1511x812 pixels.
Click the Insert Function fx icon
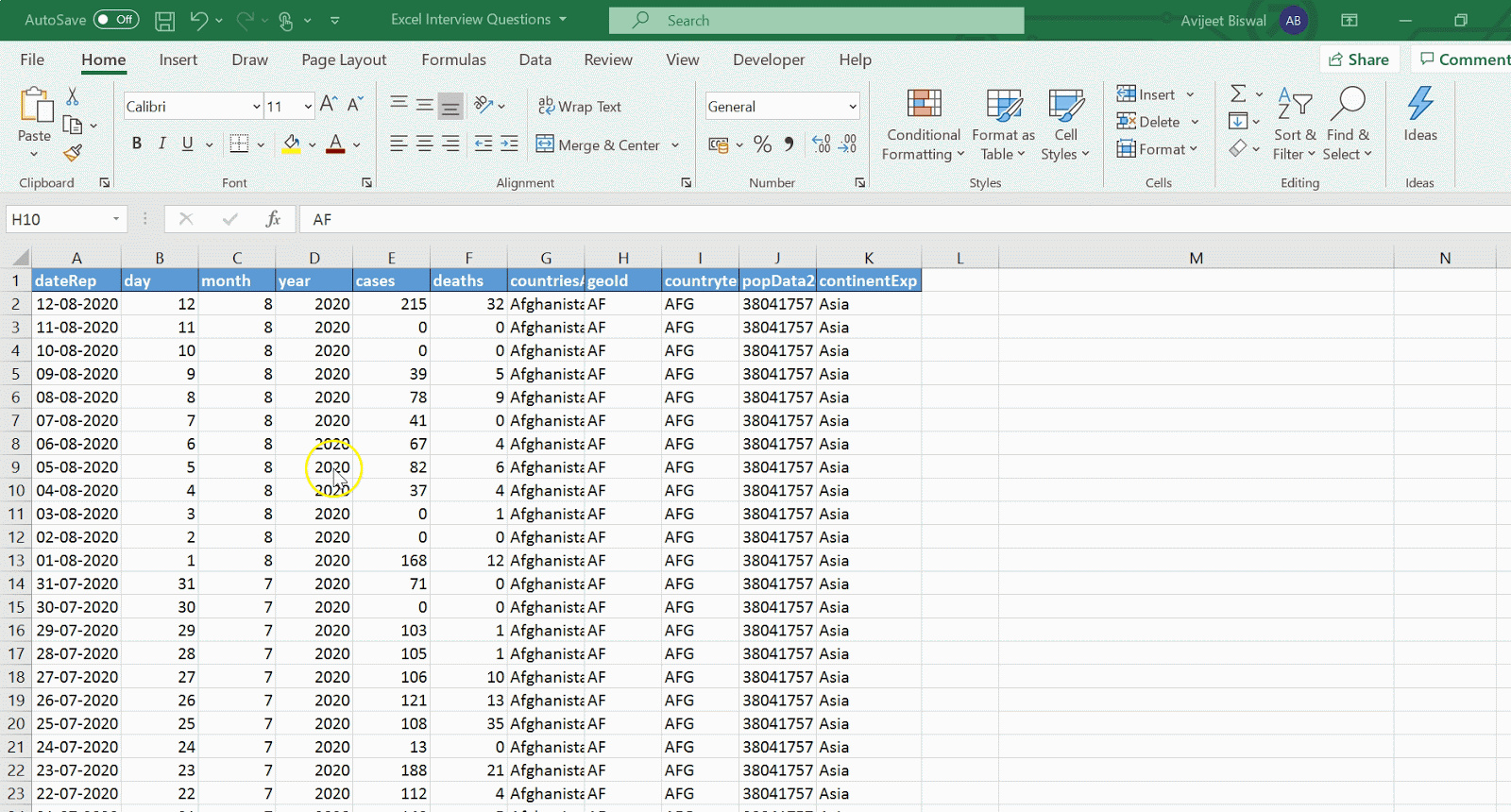(x=273, y=219)
